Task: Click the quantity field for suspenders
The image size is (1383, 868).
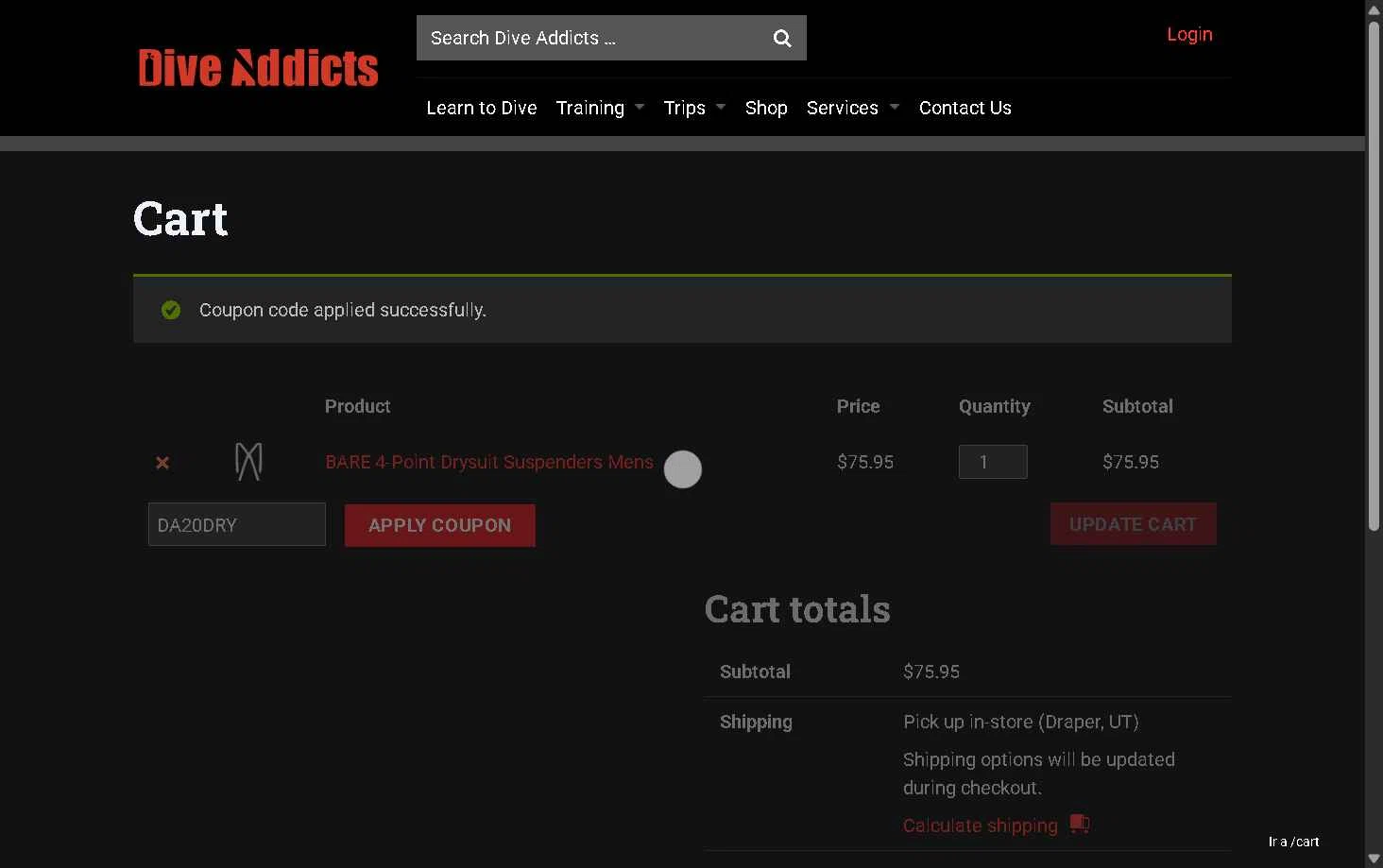Action: point(993,462)
